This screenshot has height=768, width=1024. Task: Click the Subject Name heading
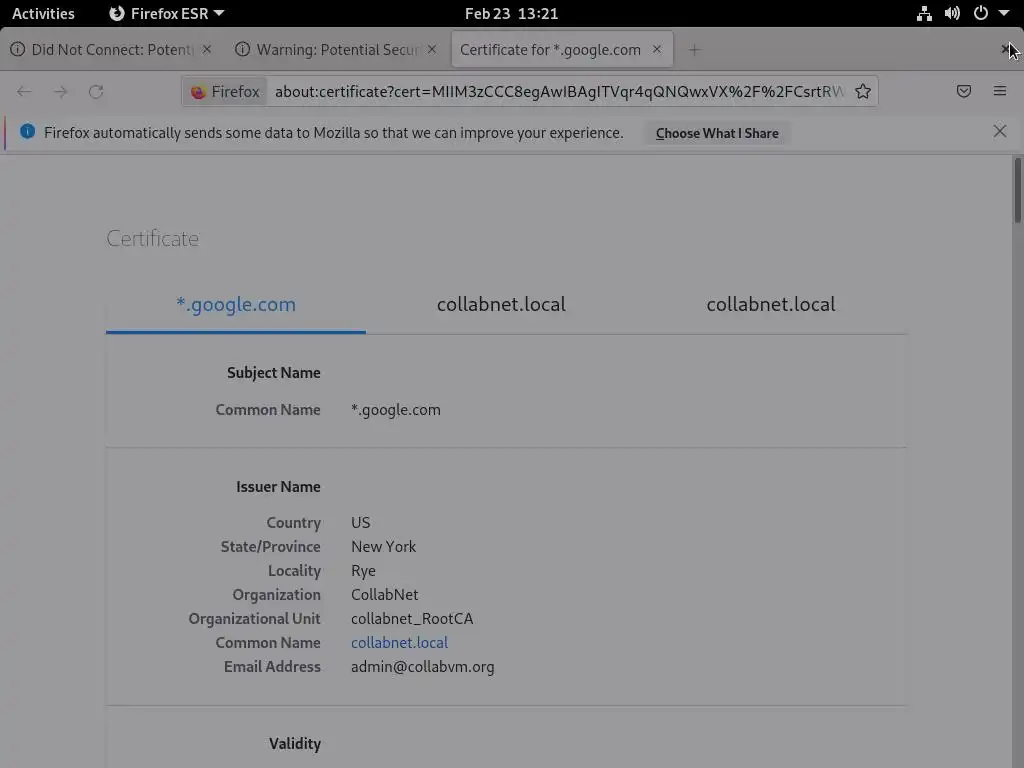coord(274,372)
